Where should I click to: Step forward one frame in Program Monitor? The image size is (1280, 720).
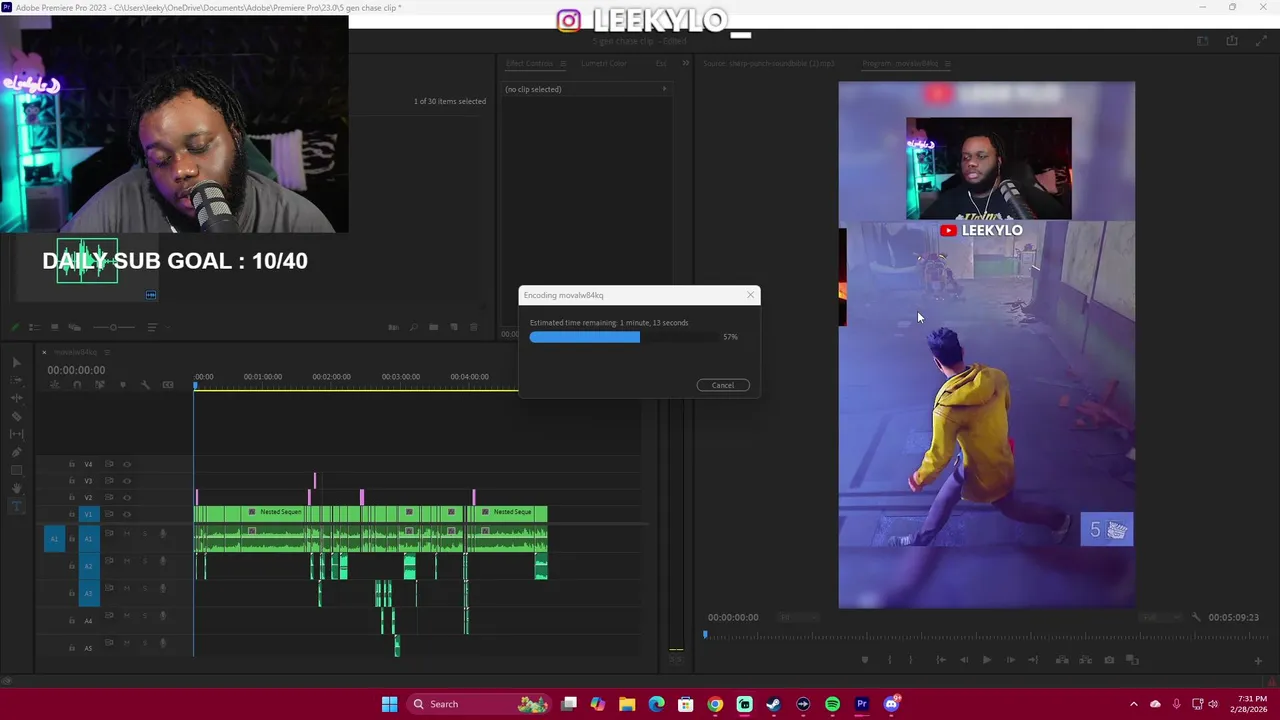click(x=1011, y=660)
